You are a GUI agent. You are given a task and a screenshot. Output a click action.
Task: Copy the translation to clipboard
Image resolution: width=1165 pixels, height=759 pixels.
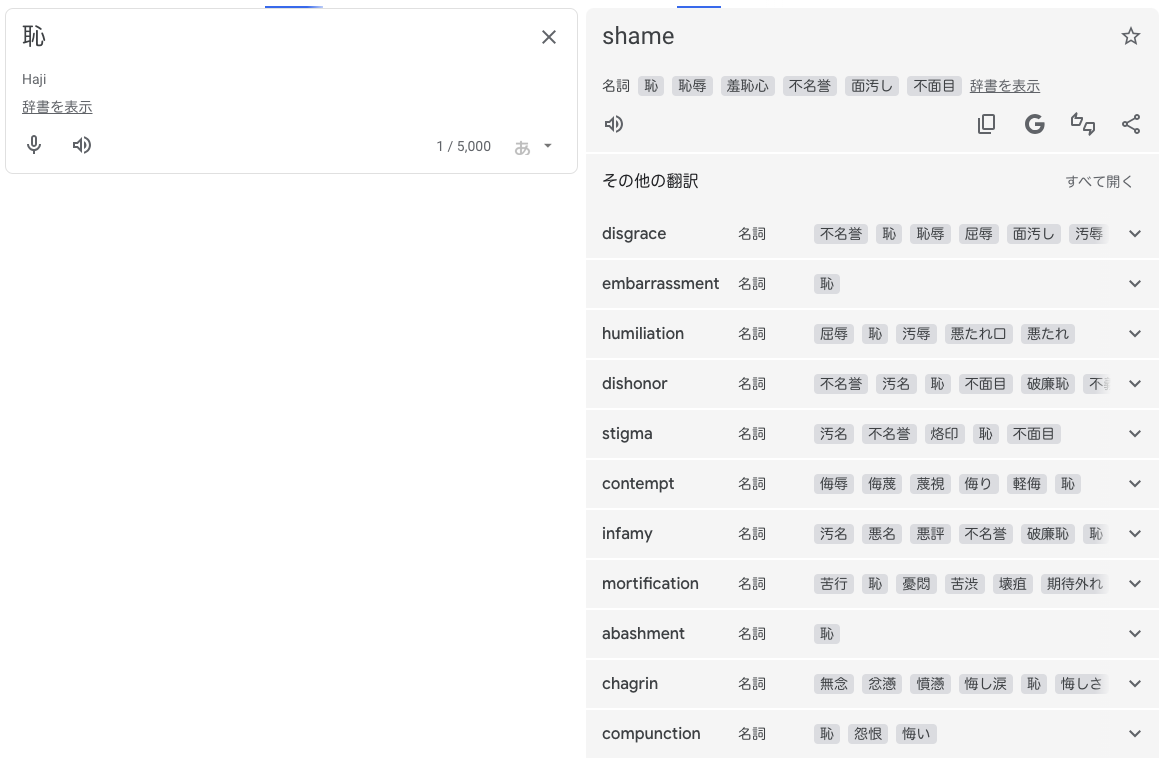click(x=986, y=124)
